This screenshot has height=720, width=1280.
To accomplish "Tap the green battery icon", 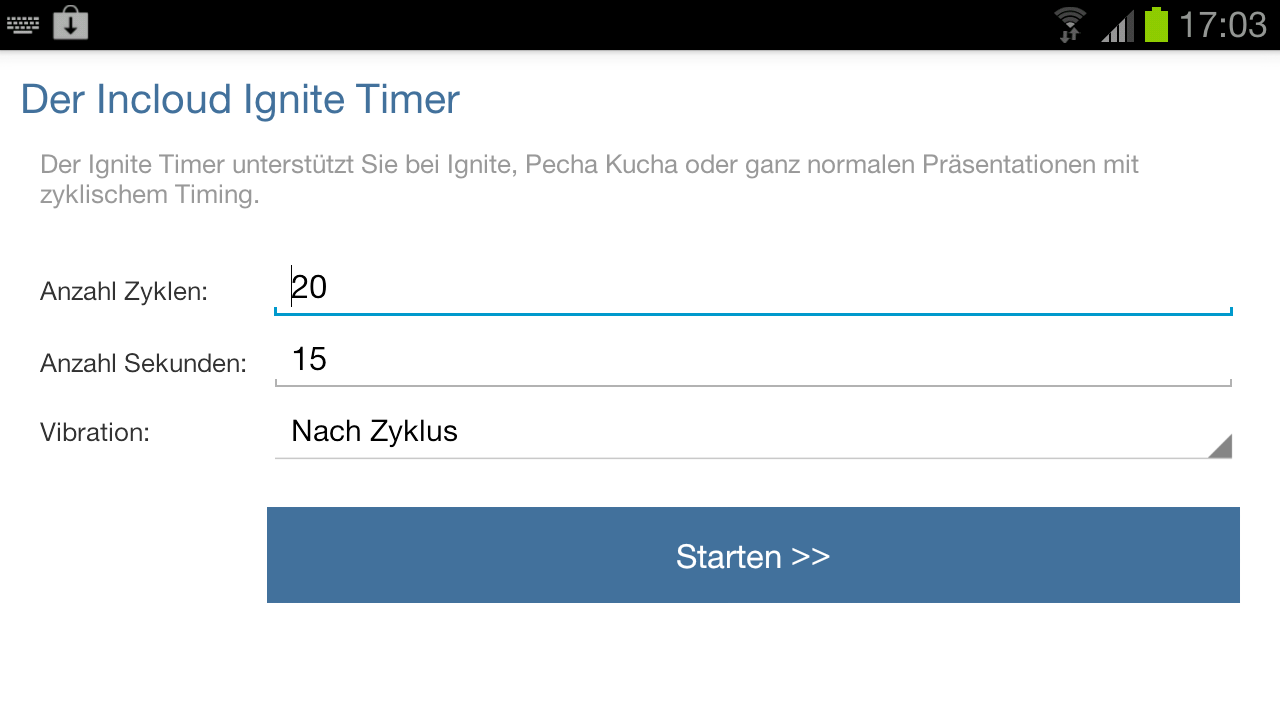I will pyautogui.click(x=1156, y=24).
